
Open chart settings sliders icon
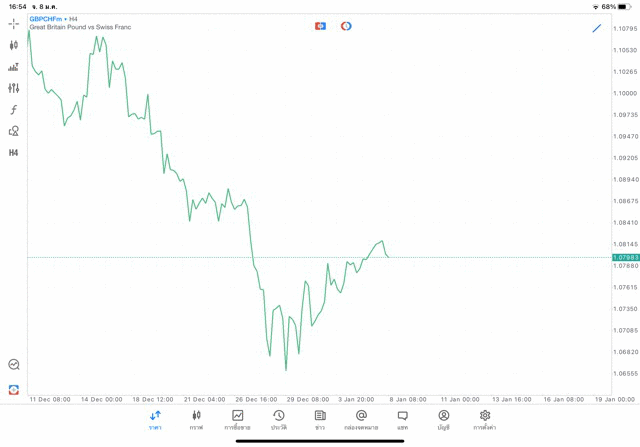[x=13, y=88]
